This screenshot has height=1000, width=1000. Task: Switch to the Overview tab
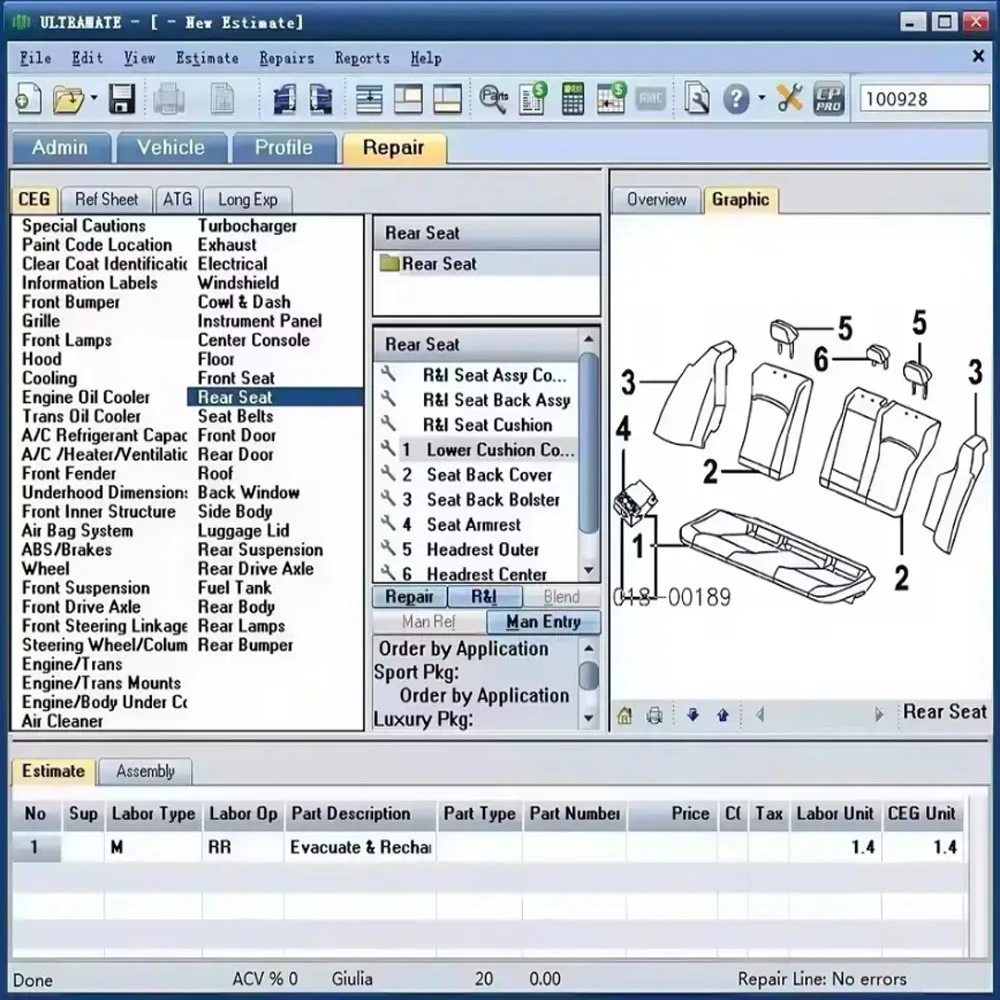pos(656,200)
